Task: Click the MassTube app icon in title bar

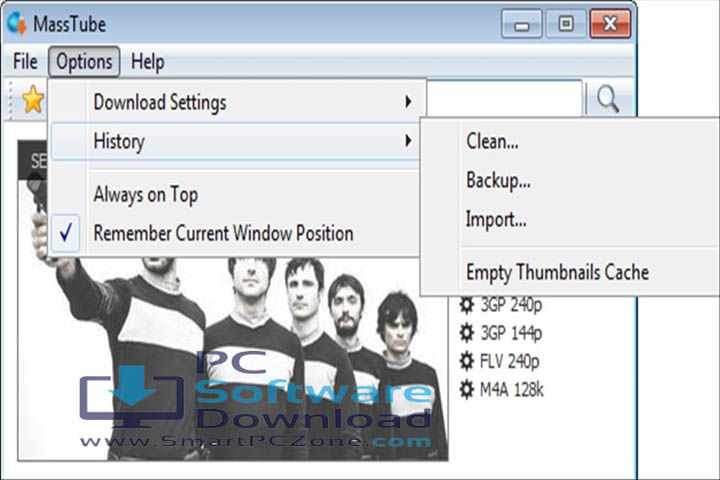Action: point(17,23)
